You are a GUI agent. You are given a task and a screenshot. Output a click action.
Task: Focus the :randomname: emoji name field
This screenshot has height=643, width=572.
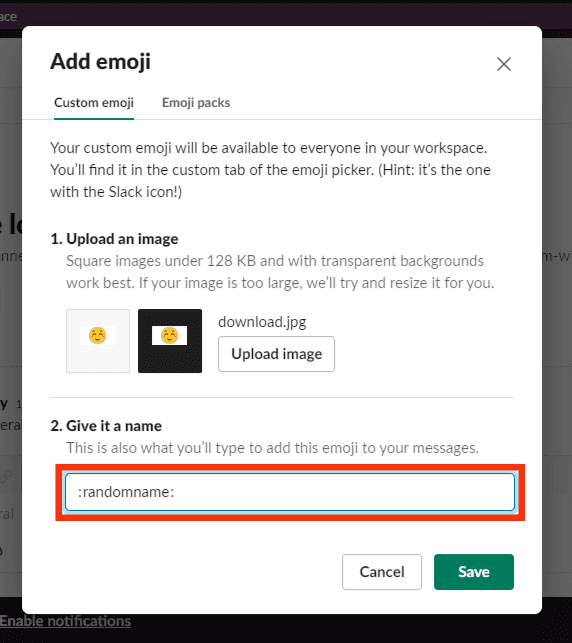290,492
